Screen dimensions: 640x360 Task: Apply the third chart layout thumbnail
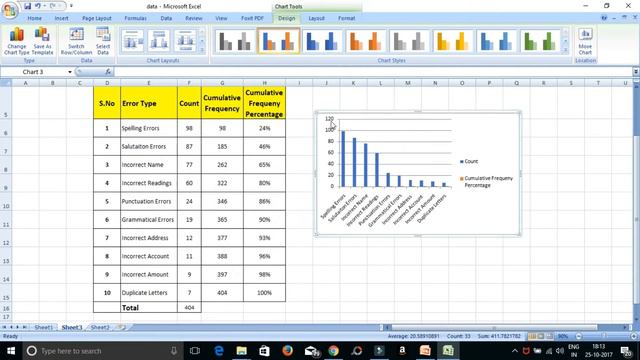pos(185,40)
